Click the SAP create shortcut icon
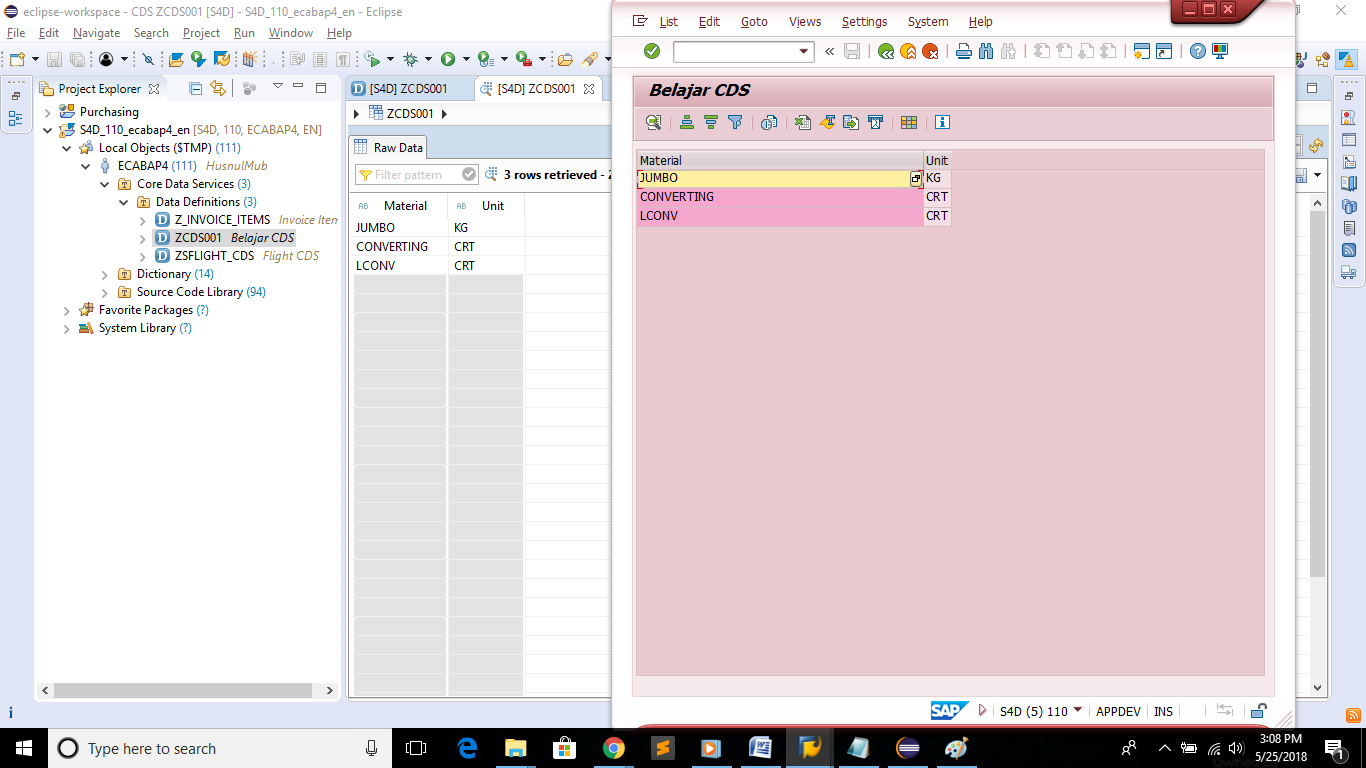1366x768 pixels. (1164, 51)
